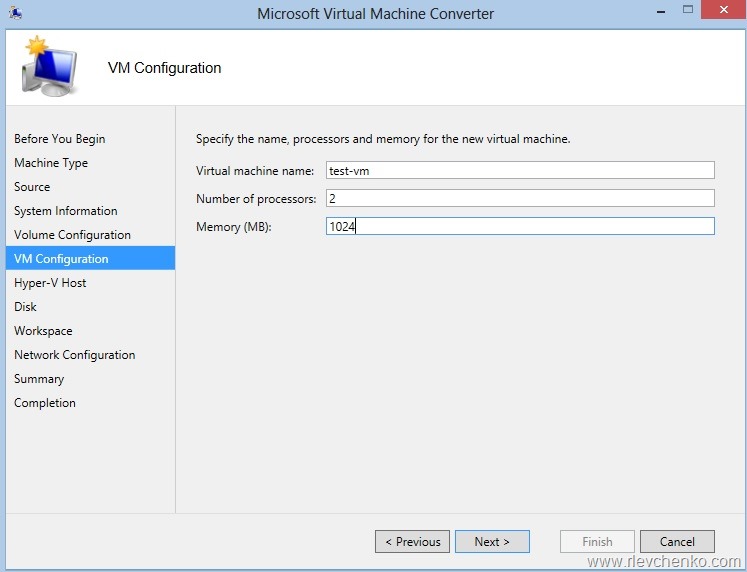This screenshot has height=572, width=747.
Task: Go to Before You Begin step
Action: pos(59,139)
